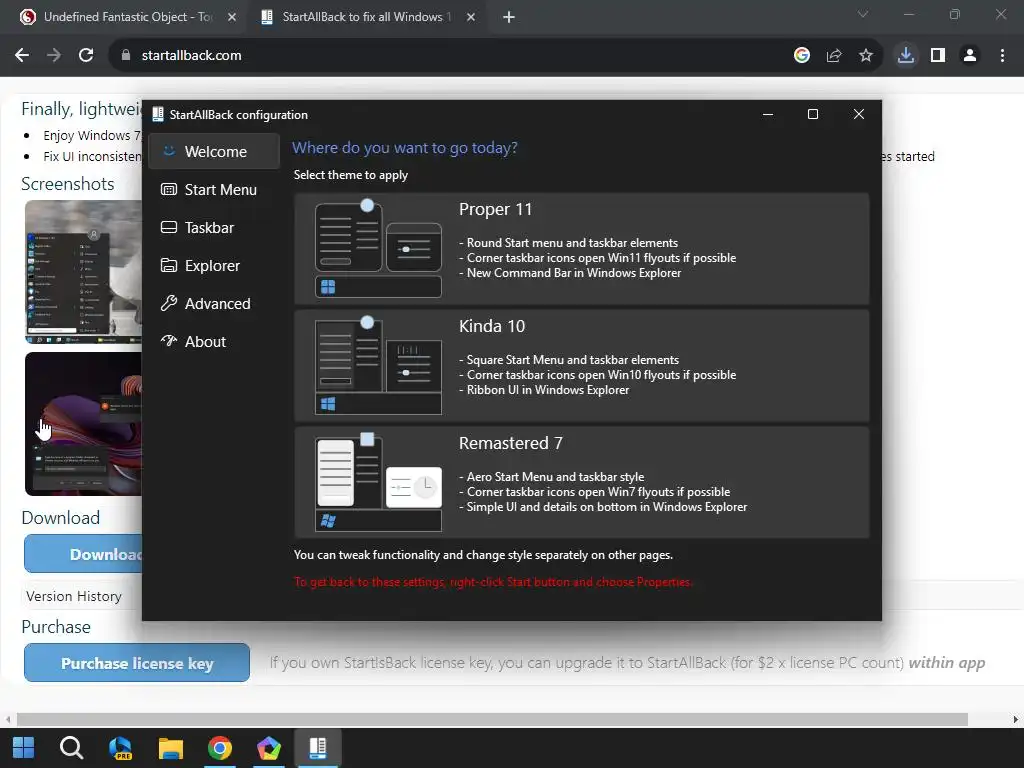1024x768 pixels.
Task: Open the colorful pentagon app in taskbar
Action: (x=268, y=748)
